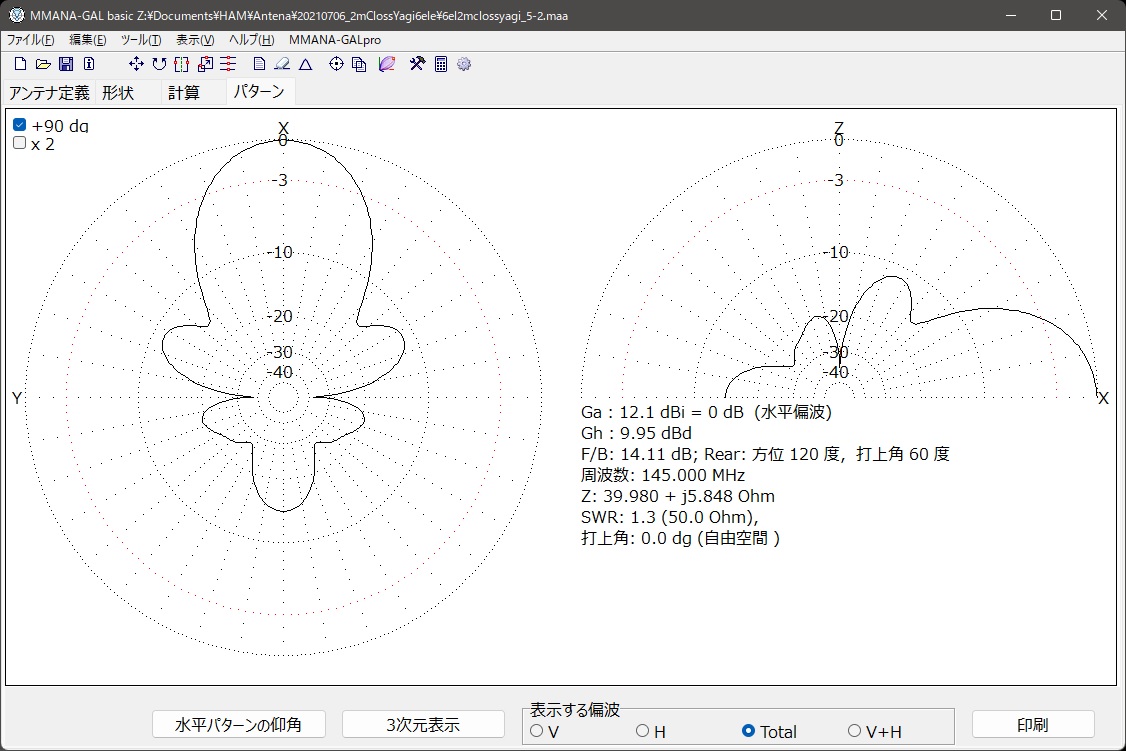Open a file with the folder icon
The image size is (1126, 751).
43,64
